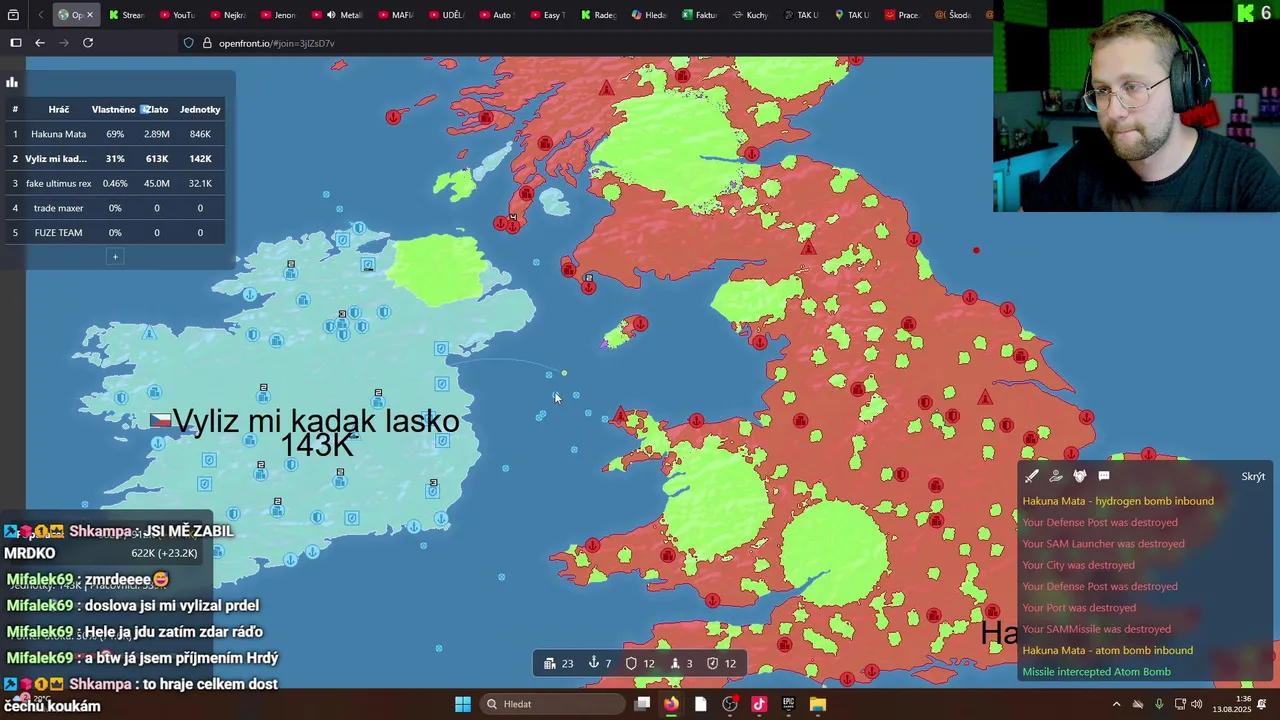Image resolution: width=1280 pixels, height=720 pixels.
Task: Click system tray microphone icon
Action: pos(1159,704)
